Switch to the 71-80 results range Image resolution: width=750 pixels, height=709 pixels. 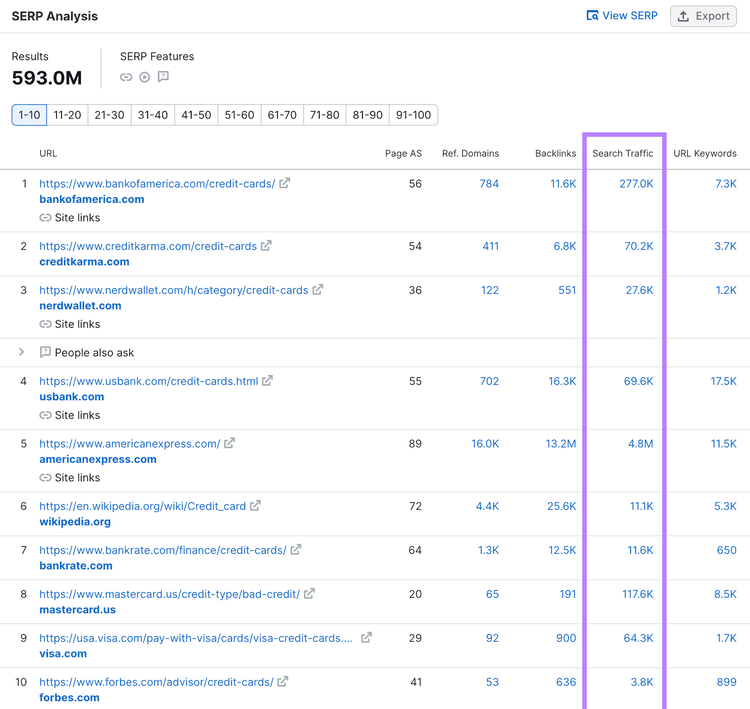[x=324, y=115]
